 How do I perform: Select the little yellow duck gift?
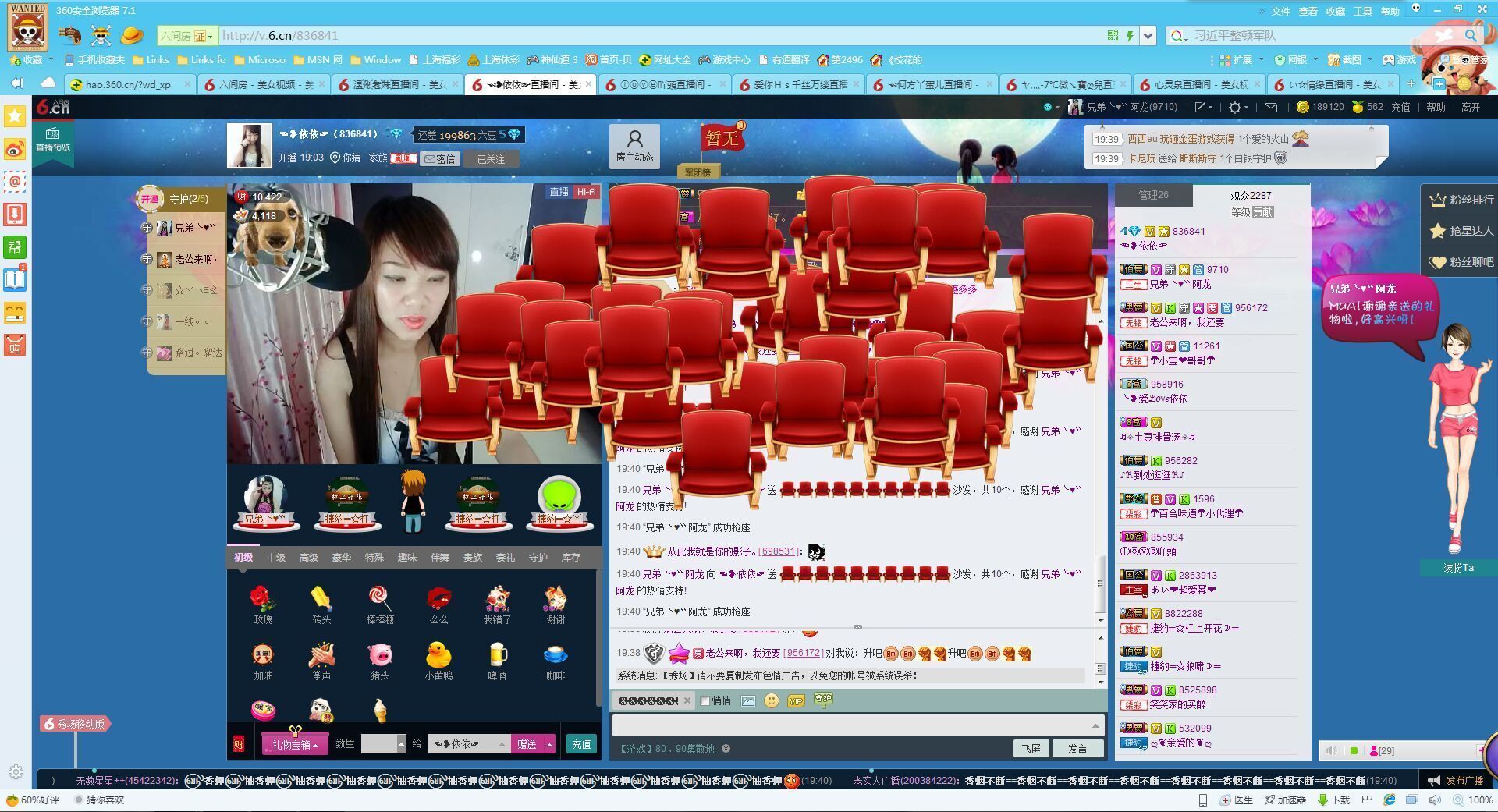[x=438, y=661]
